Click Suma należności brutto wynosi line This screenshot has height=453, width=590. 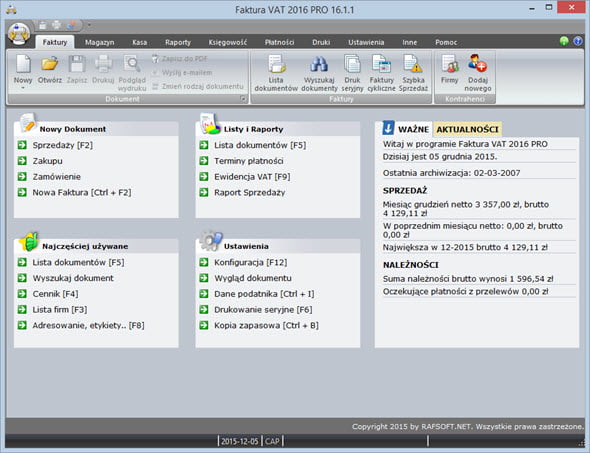[468, 279]
